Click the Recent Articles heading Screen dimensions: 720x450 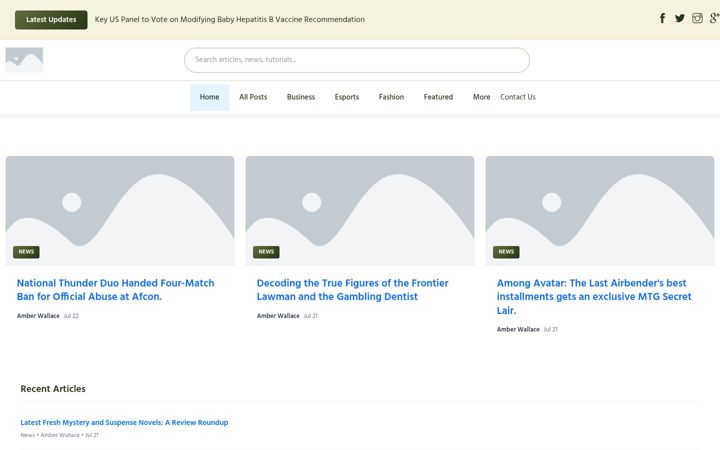53,389
